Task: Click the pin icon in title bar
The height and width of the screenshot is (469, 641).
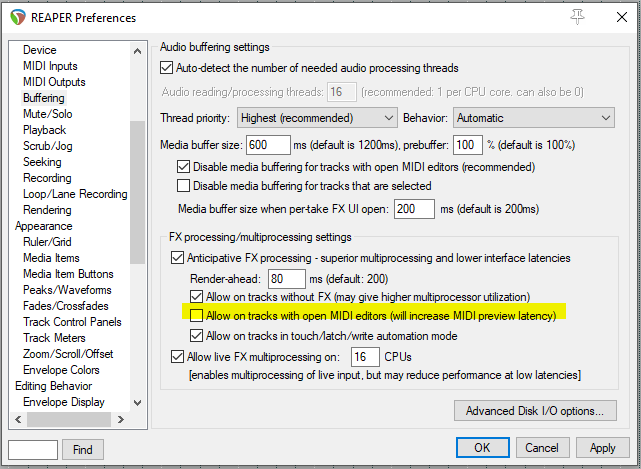Action: coord(577,17)
